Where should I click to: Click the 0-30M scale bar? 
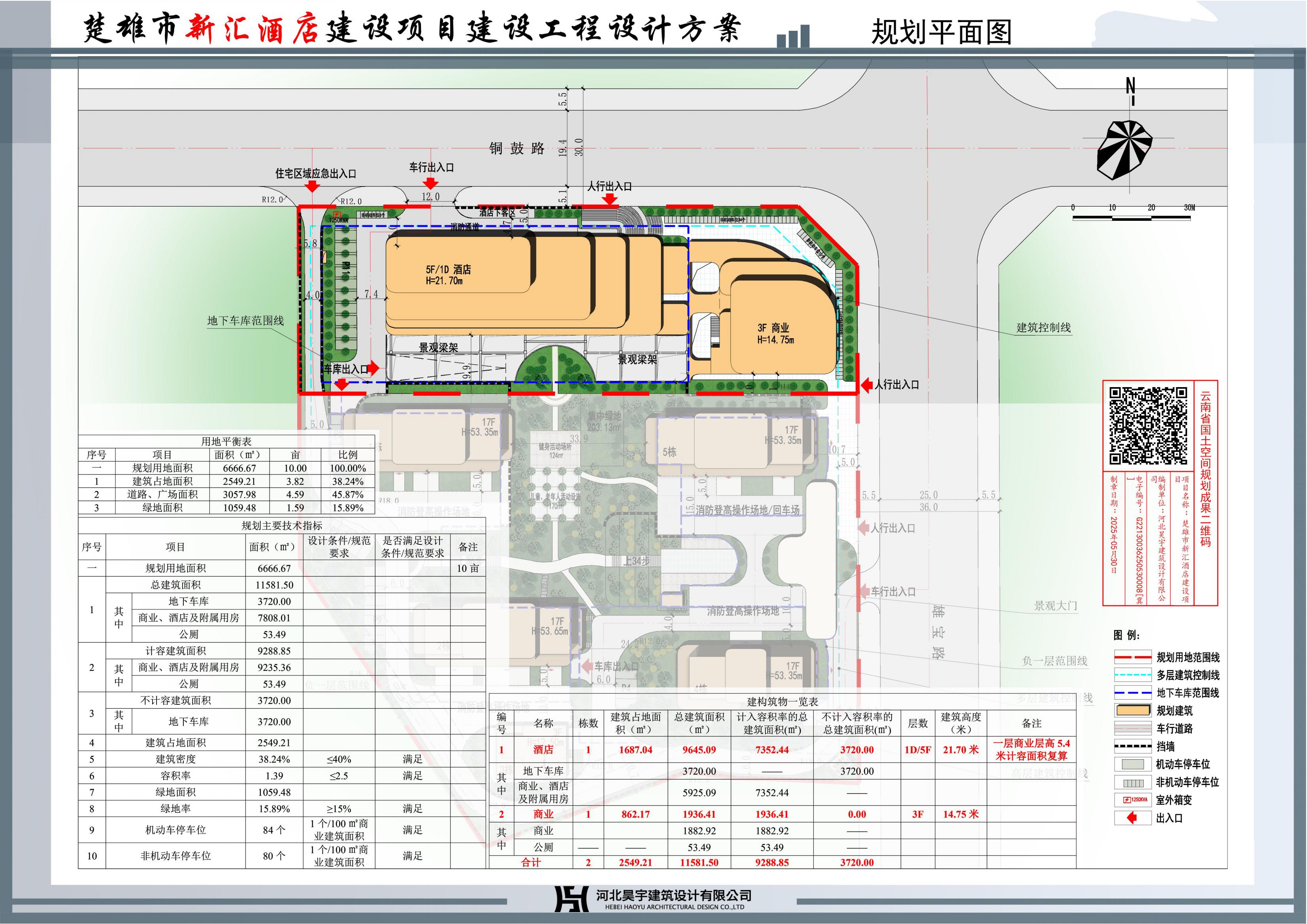tap(1133, 213)
